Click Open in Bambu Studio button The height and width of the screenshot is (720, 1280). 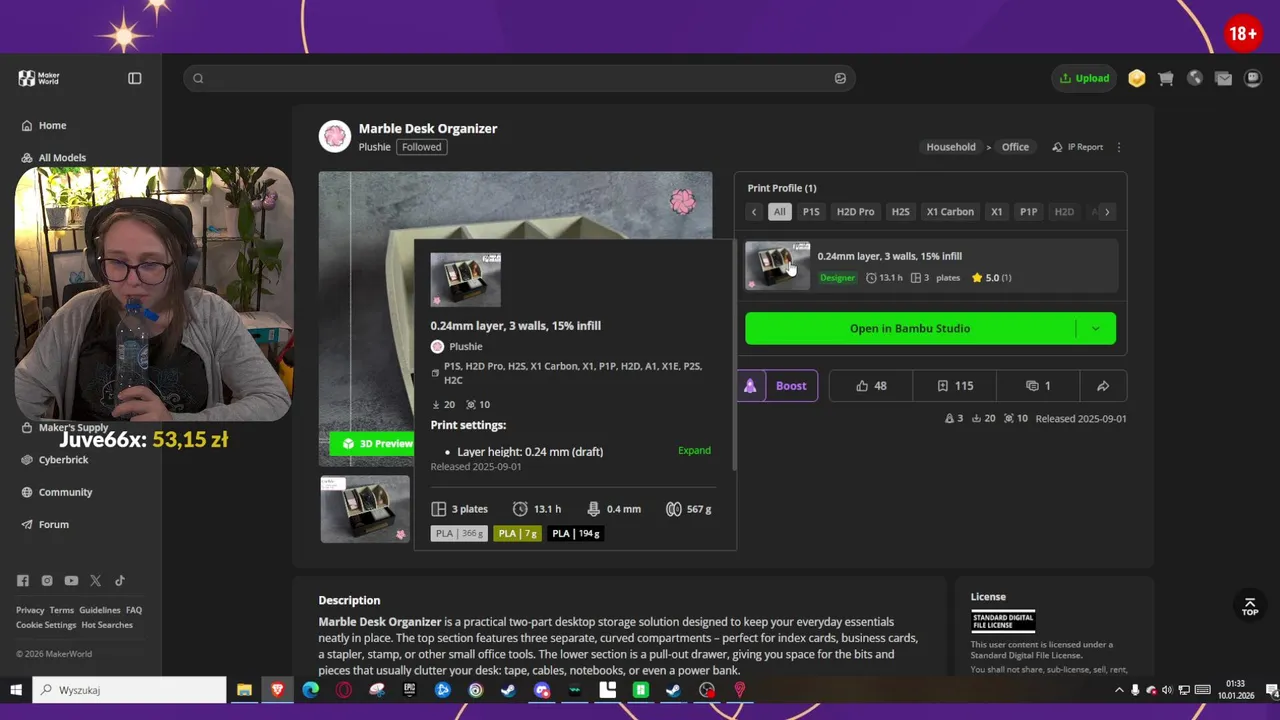click(x=910, y=328)
